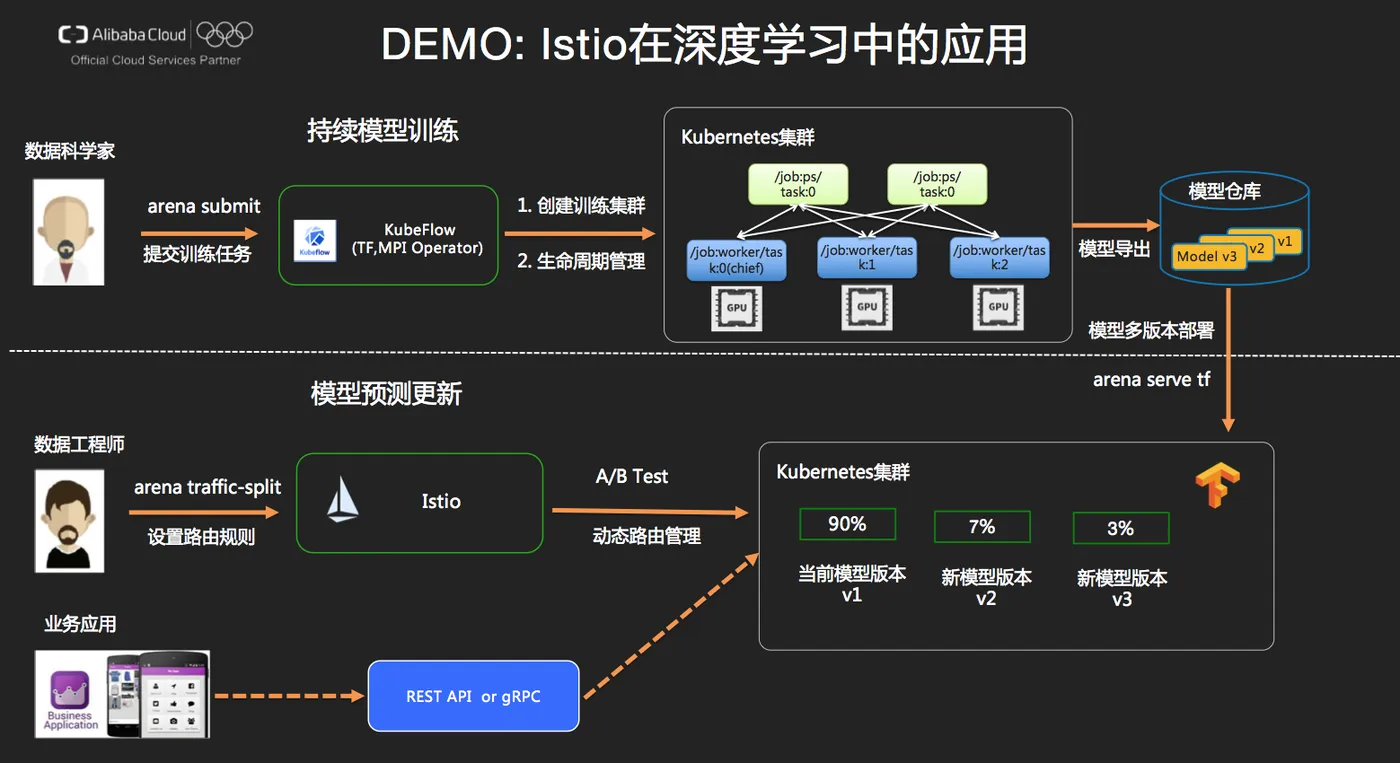The width and height of the screenshot is (1400, 763).
Task: Click the Kubeflow logo icon
Action: click(x=315, y=242)
